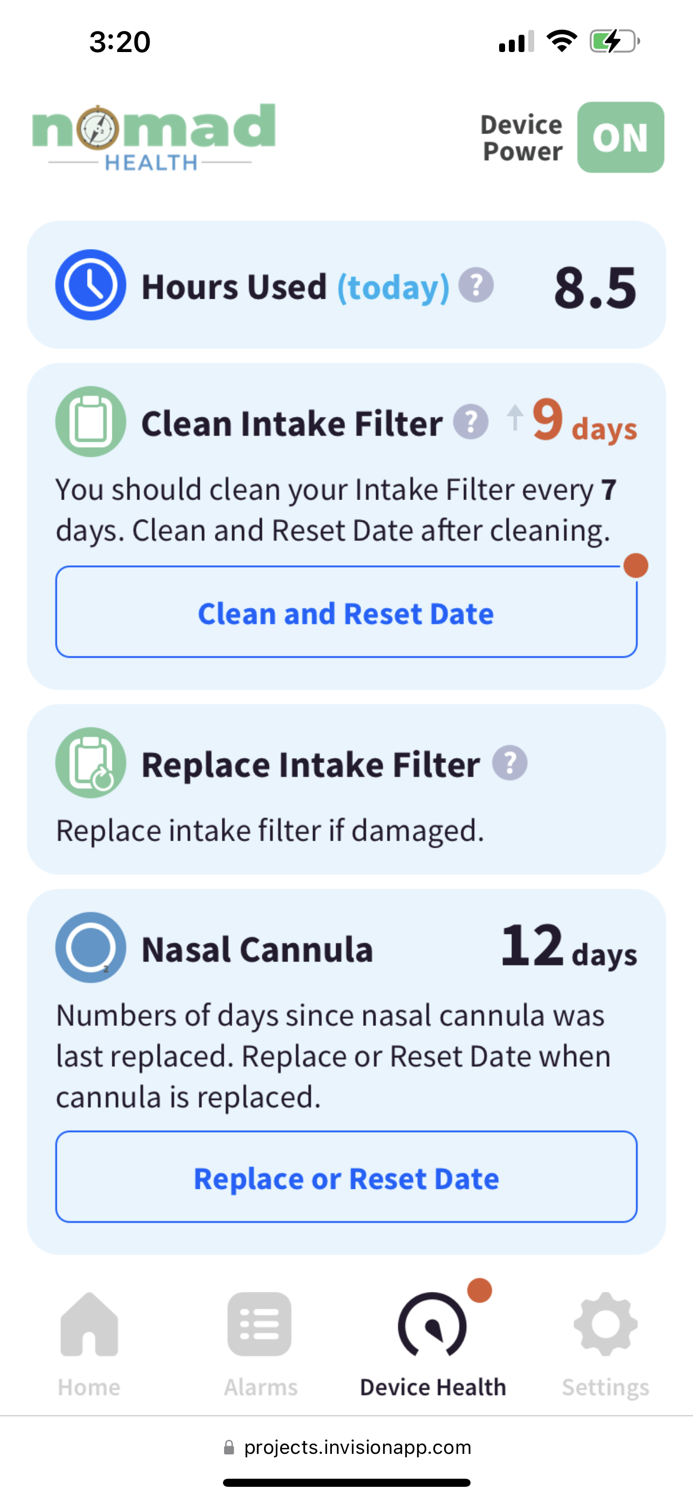Select the Device Health tab

pos(433,1343)
